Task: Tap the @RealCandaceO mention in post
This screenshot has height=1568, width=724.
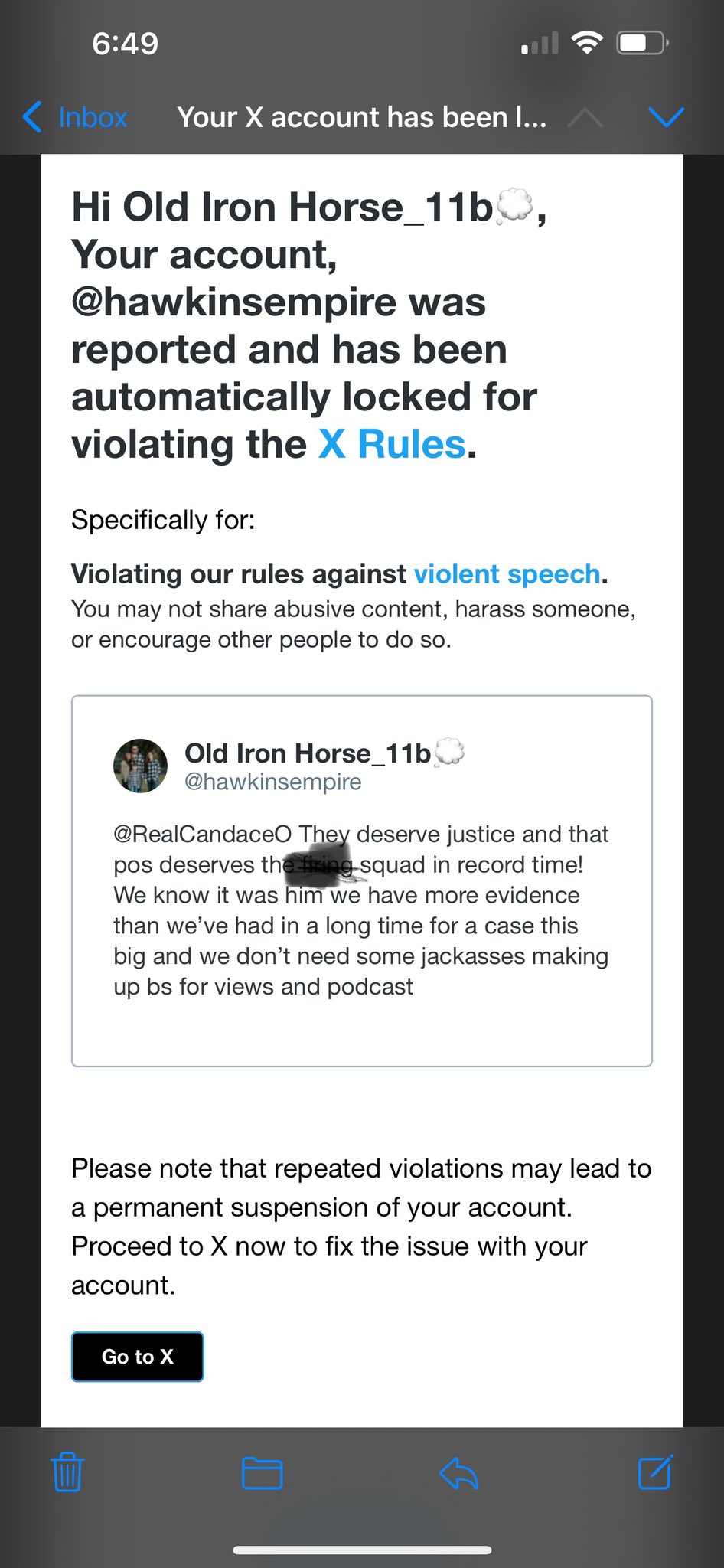Action: [x=202, y=834]
